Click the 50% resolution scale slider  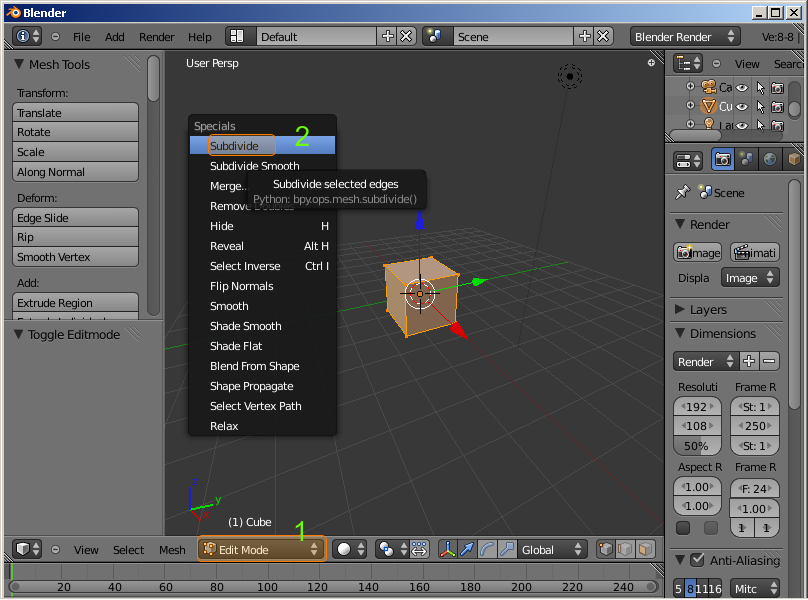697,445
